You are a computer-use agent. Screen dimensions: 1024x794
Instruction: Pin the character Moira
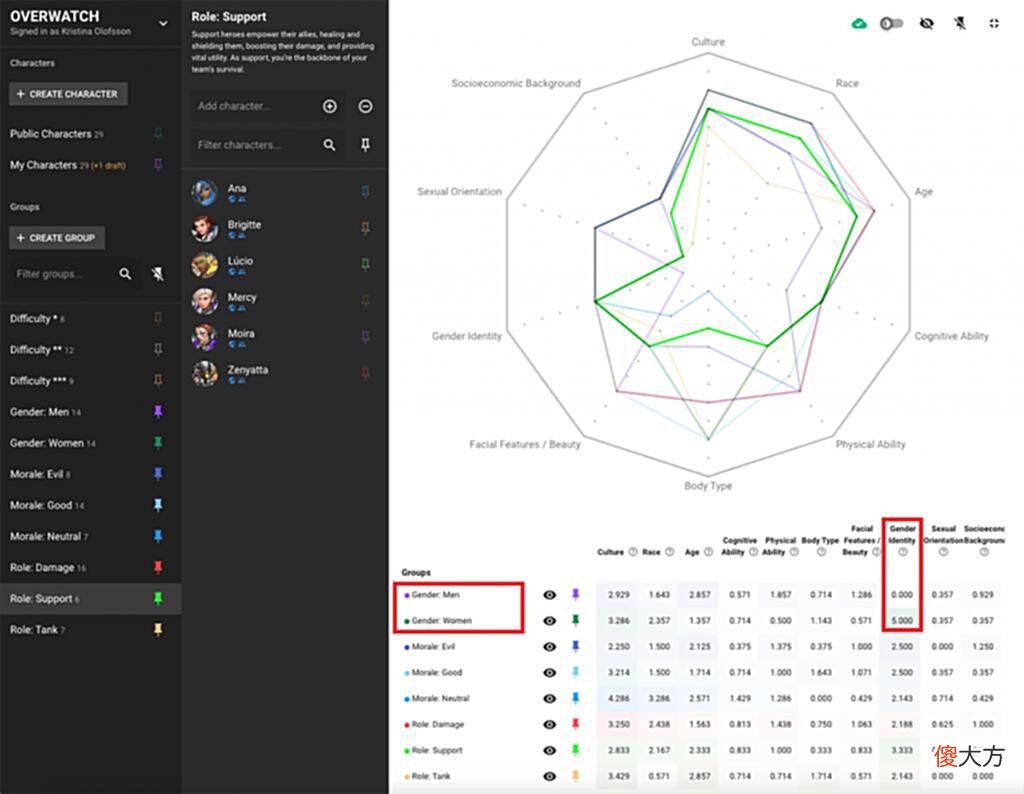[365, 336]
